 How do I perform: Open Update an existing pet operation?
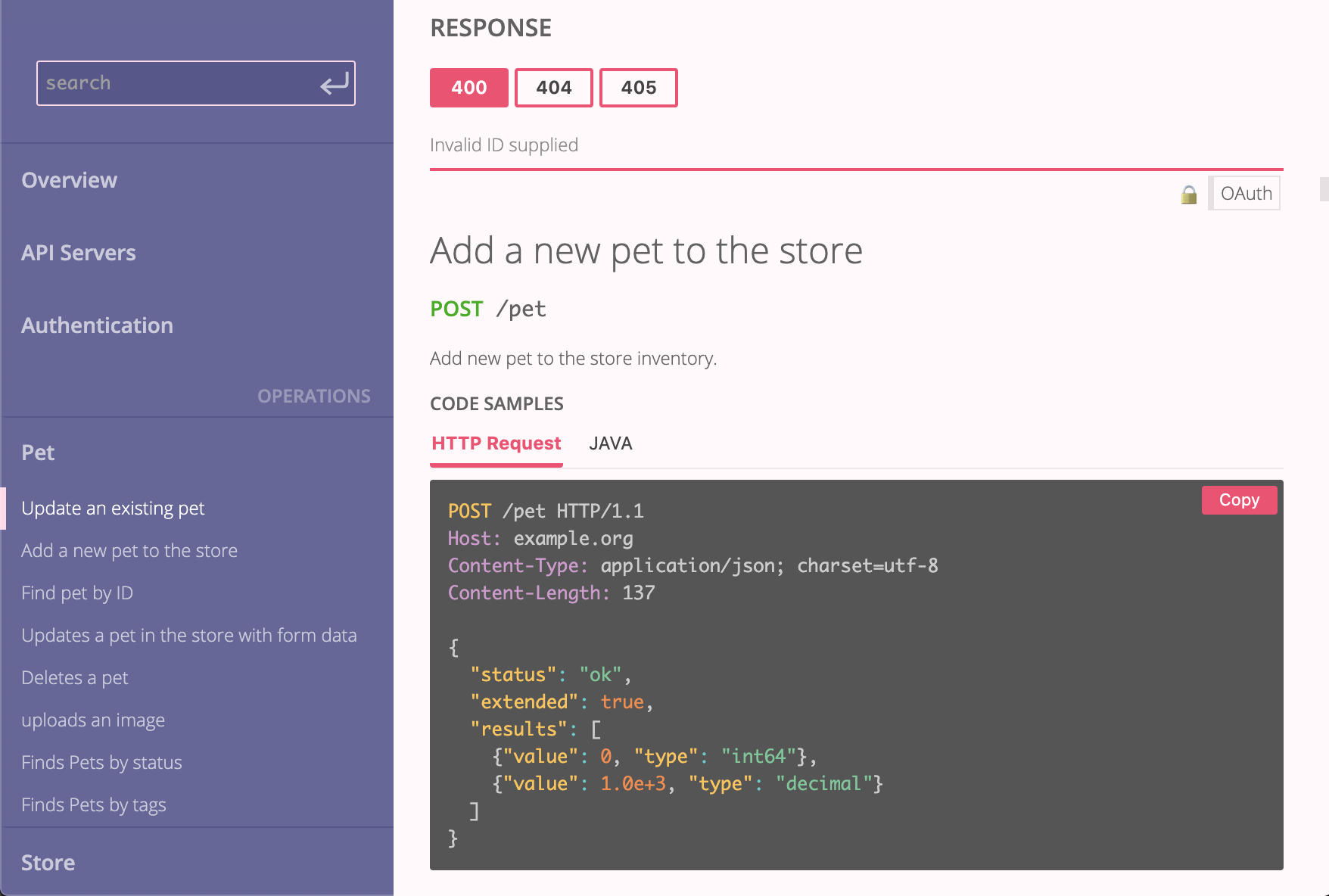(114, 509)
